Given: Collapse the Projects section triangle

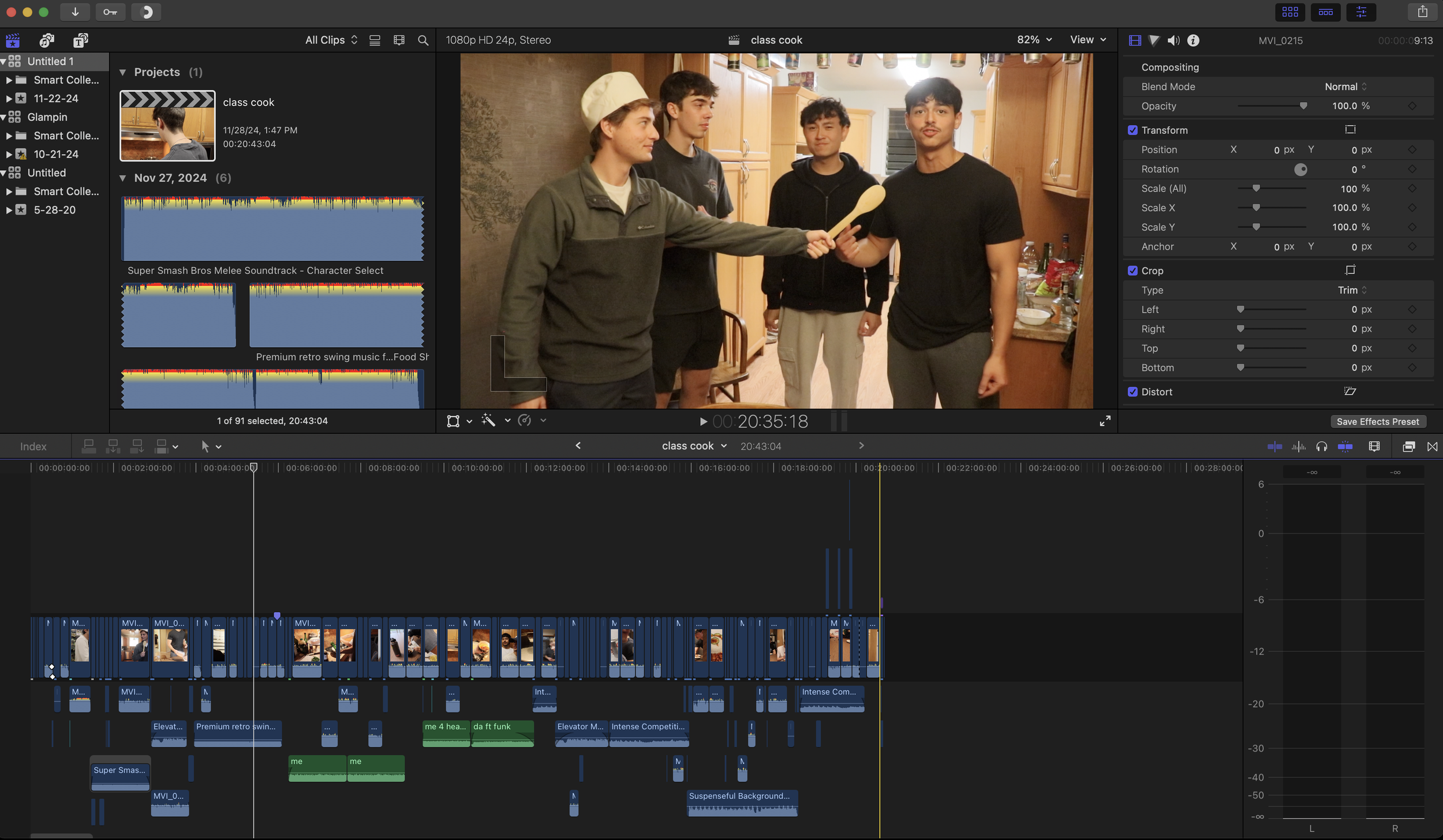Looking at the screenshot, I should tap(122, 72).
